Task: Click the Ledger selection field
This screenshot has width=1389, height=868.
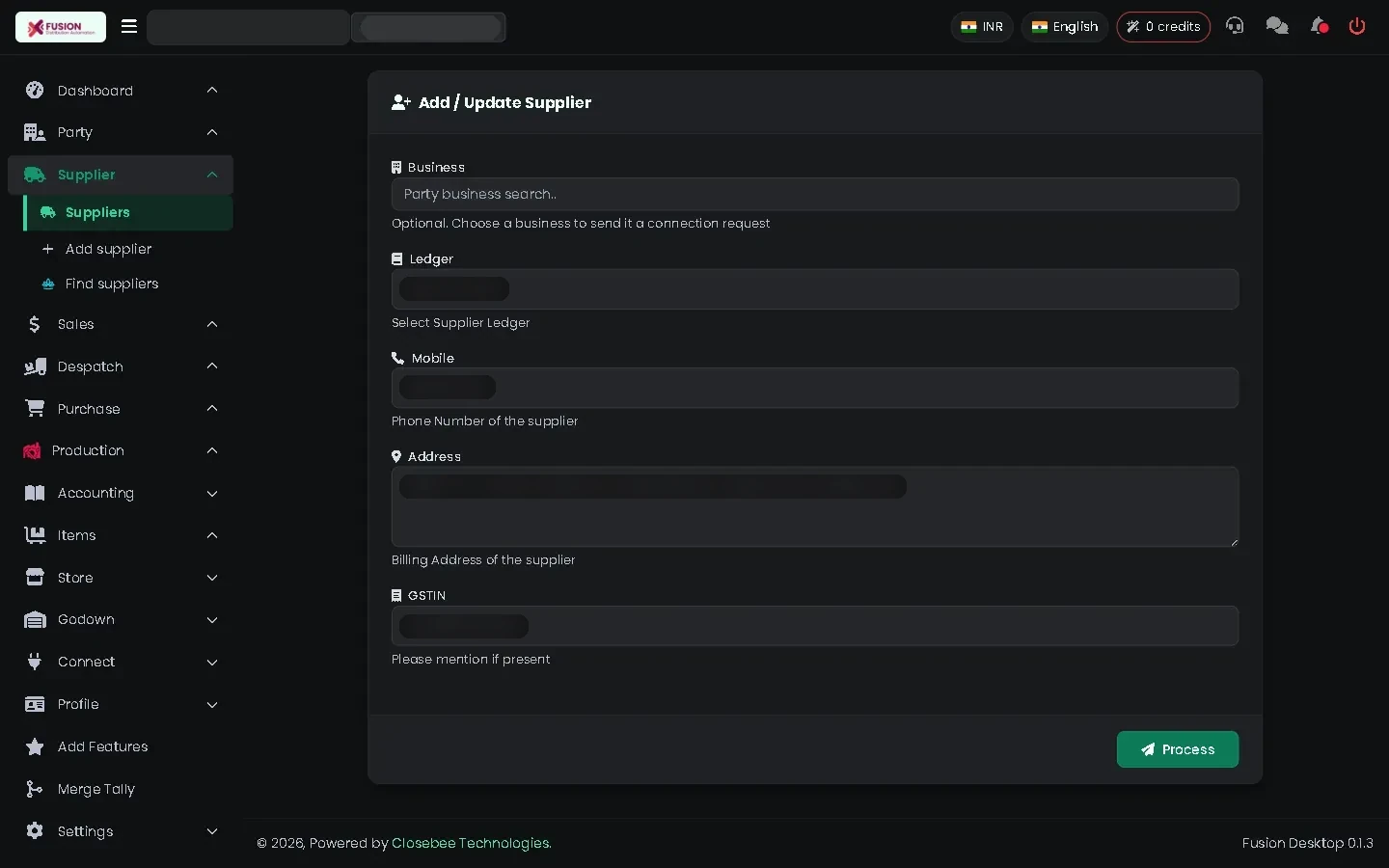Action: coord(815,289)
